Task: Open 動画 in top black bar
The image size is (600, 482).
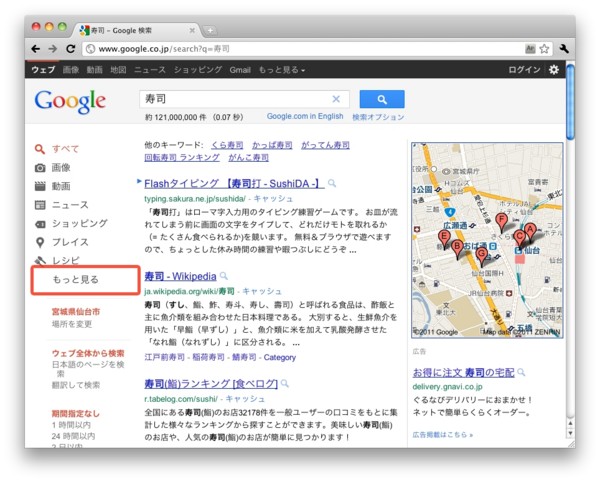Action: click(x=95, y=70)
